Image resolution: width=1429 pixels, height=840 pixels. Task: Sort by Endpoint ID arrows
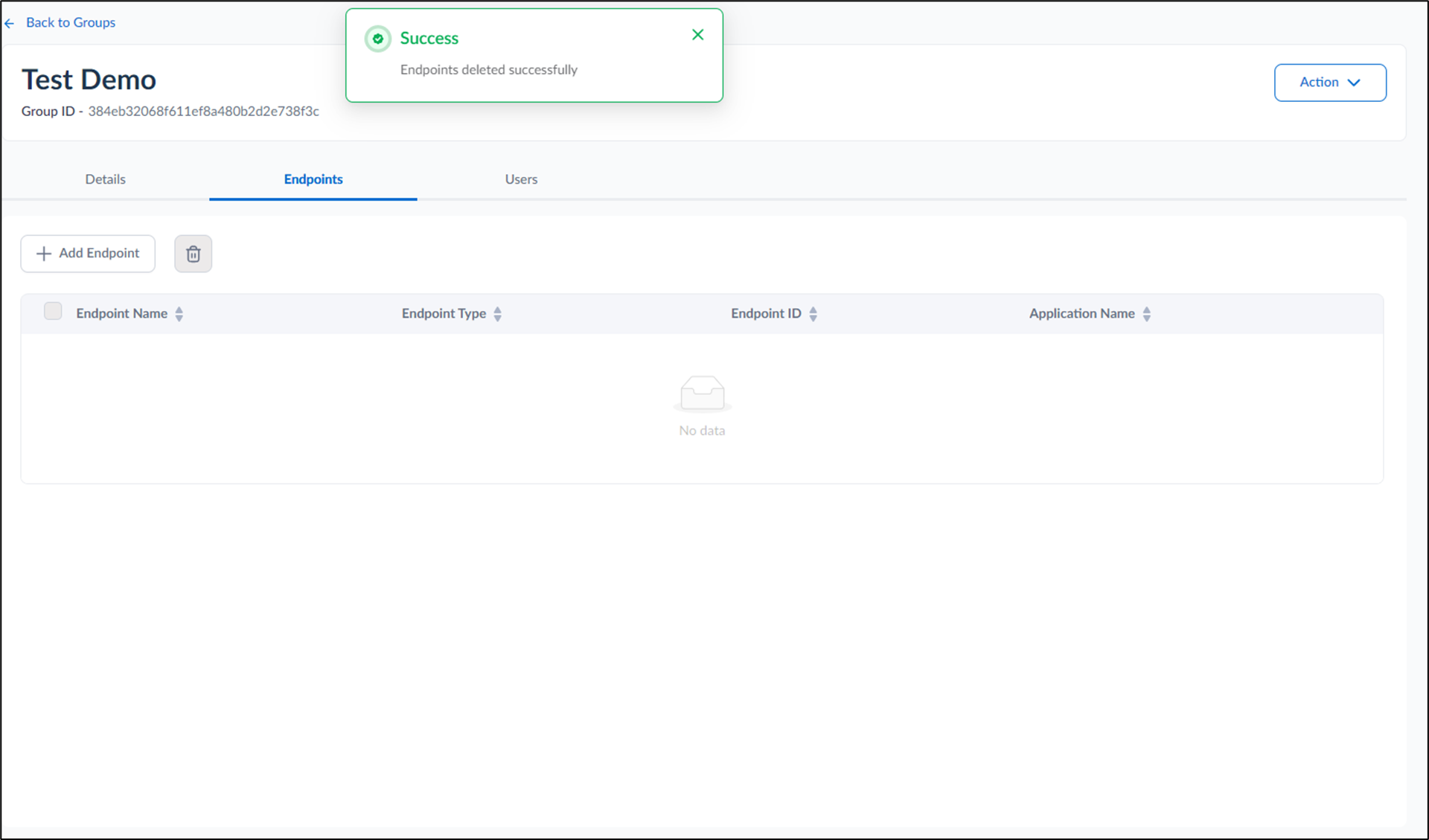tap(813, 314)
